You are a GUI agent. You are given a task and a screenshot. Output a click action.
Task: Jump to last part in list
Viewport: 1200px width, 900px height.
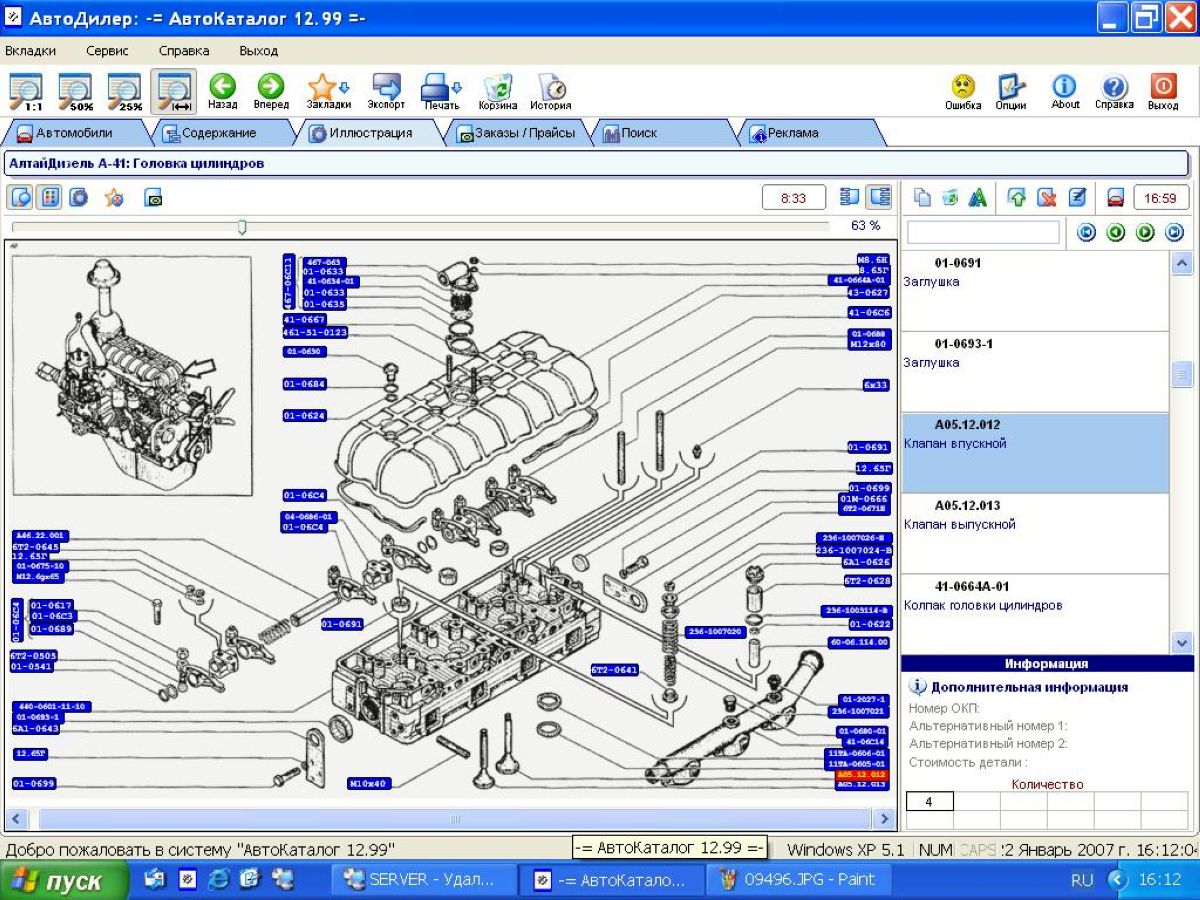(1175, 233)
